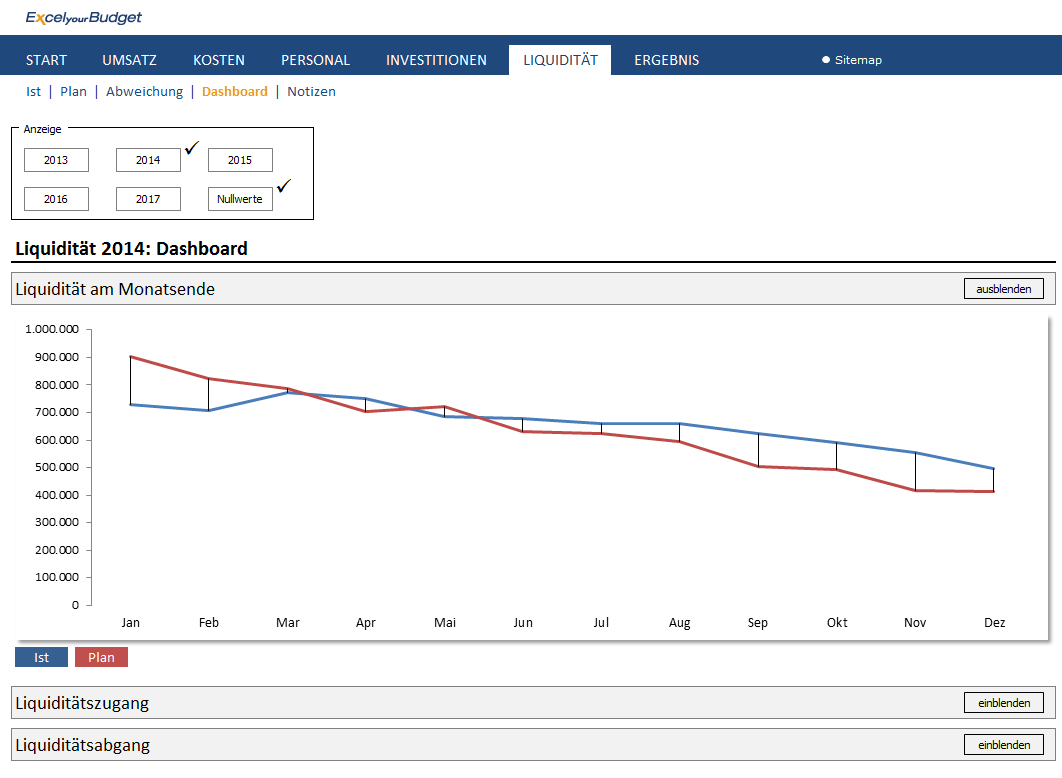
Task: Select the PERSONAL tab
Action: [x=315, y=60]
